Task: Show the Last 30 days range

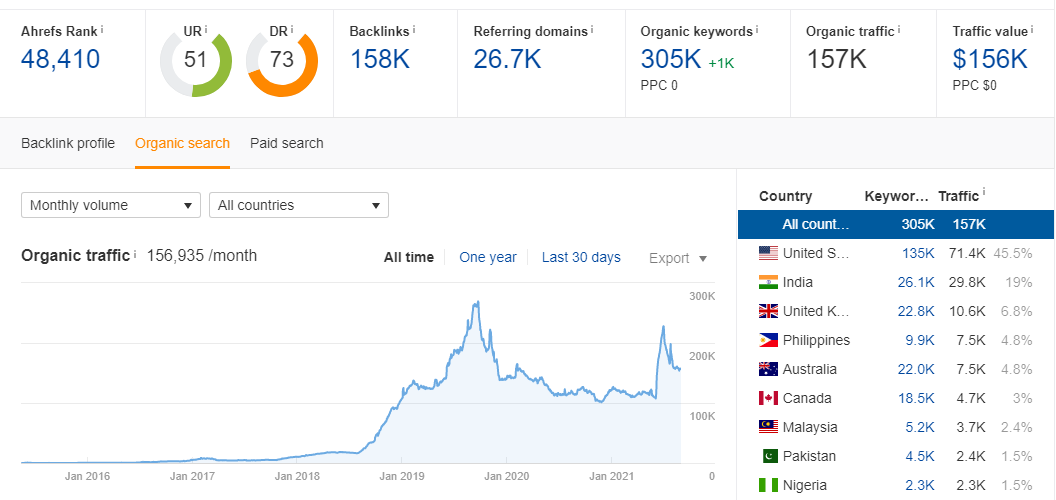Action: point(581,257)
